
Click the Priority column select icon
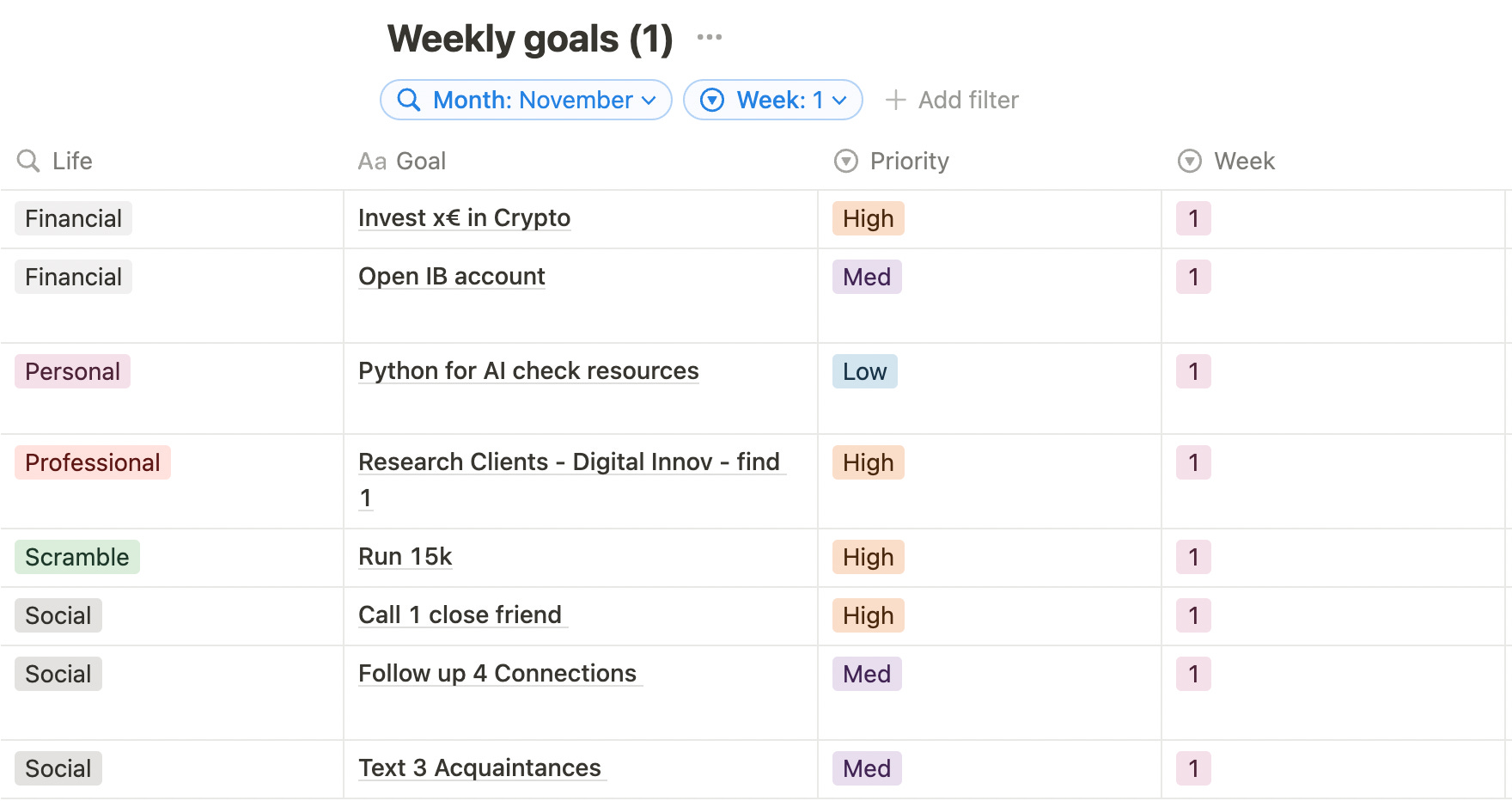coord(846,161)
